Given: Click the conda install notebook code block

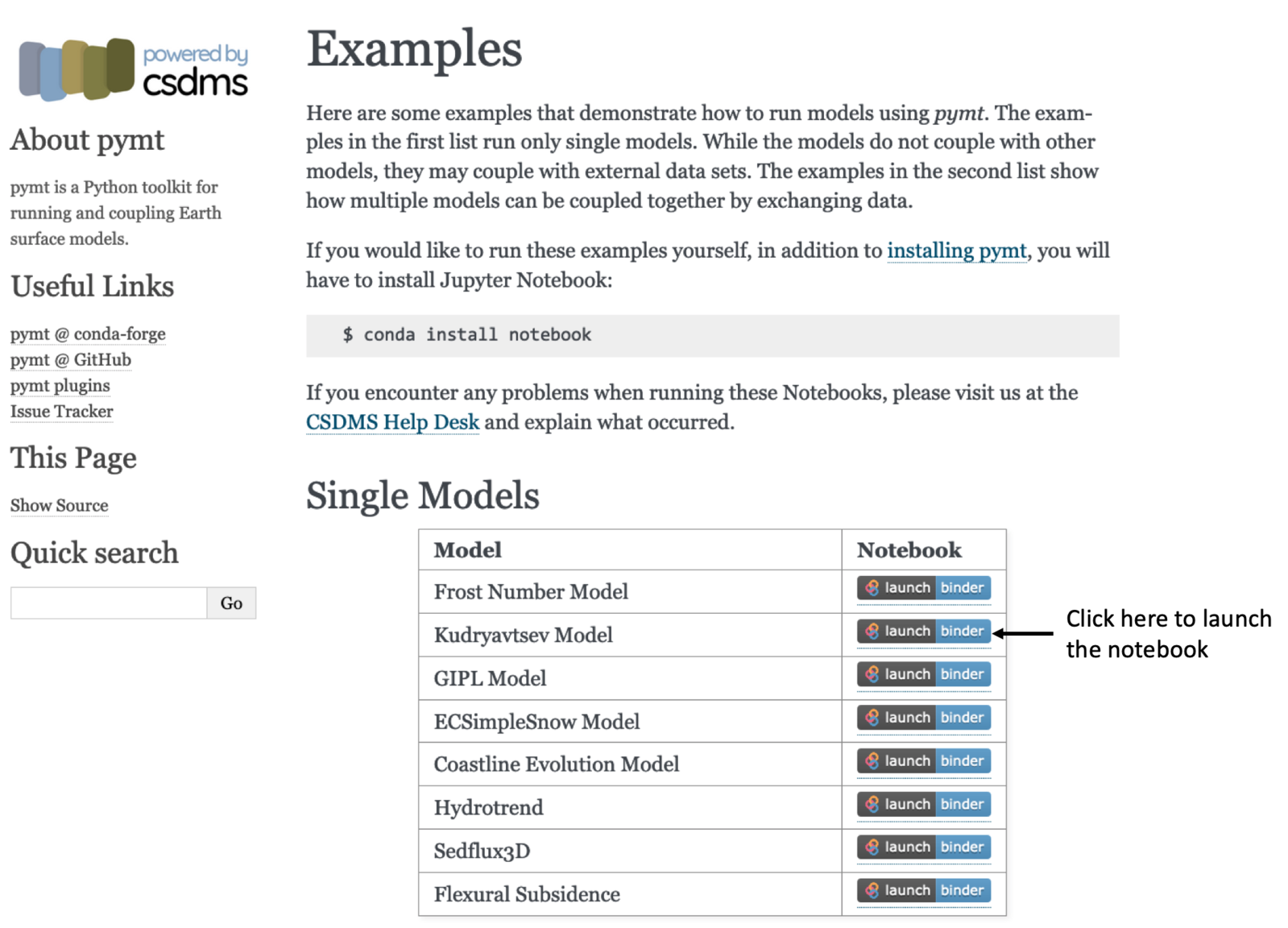Looking at the screenshot, I should [x=712, y=335].
